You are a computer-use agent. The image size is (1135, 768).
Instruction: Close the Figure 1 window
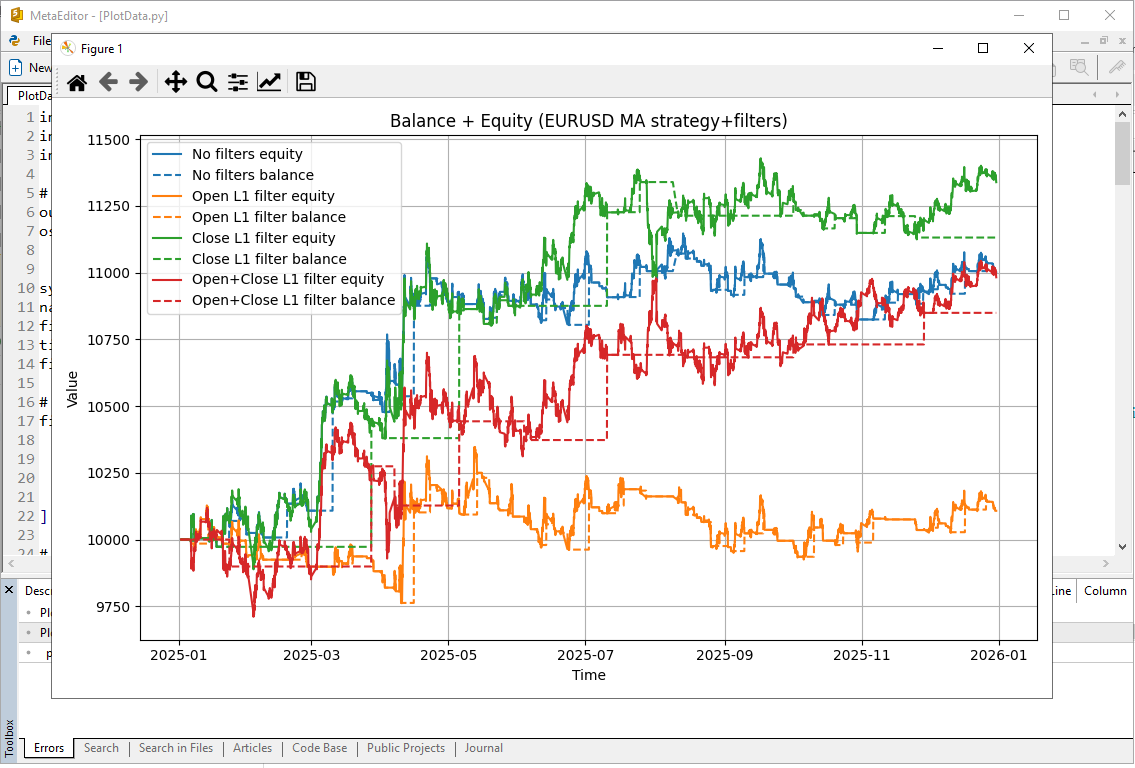tap(1029, 48)
